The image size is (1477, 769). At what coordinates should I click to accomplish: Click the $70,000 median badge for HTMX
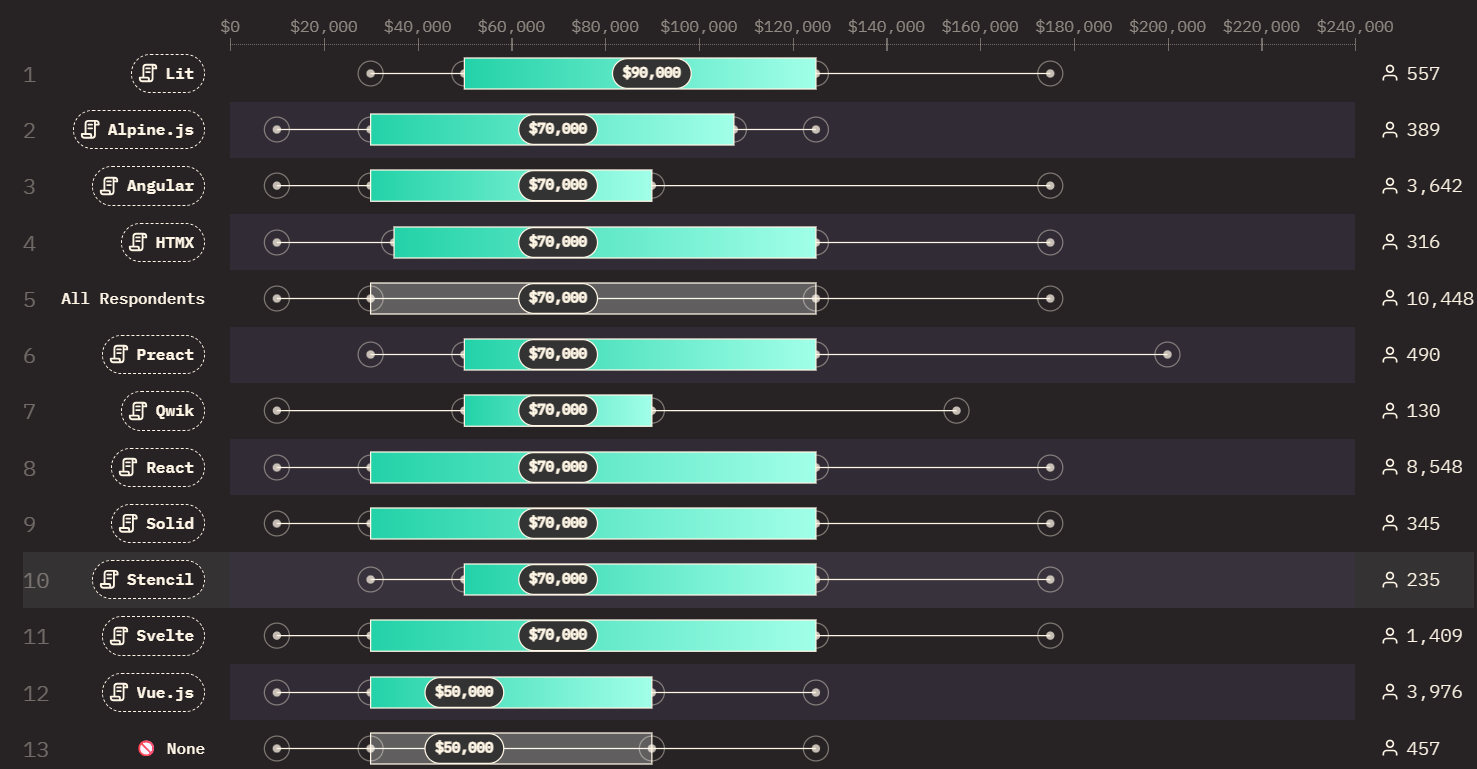pos(558,242)
